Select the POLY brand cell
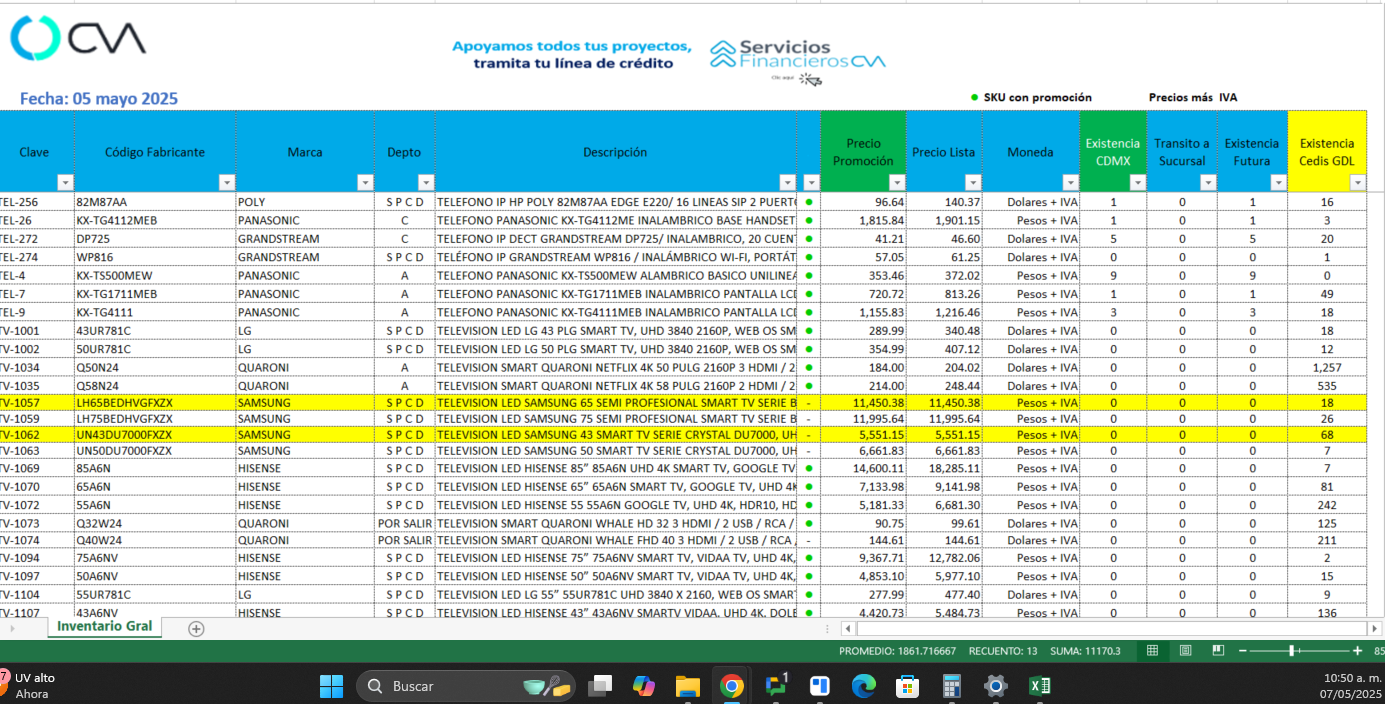The width and height of the screenshot is (1385, 704). [305, 202]
